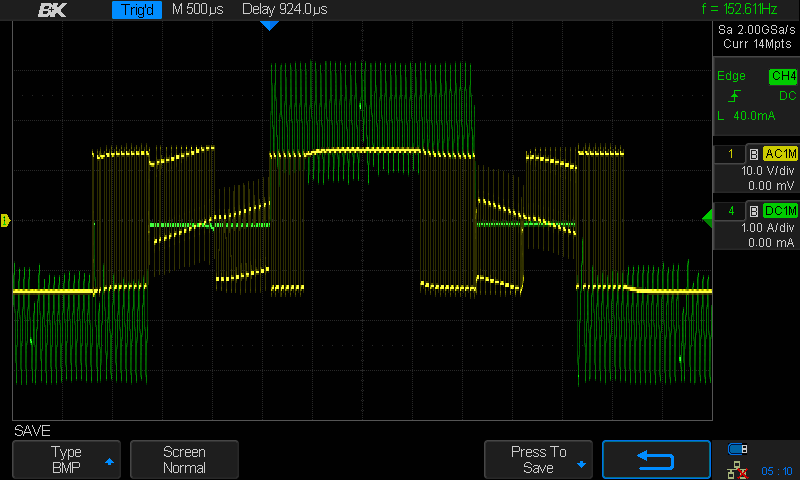800x480 pixels.
Task: Click the Type BMP blue up arrow
Action: click(109, 462)
